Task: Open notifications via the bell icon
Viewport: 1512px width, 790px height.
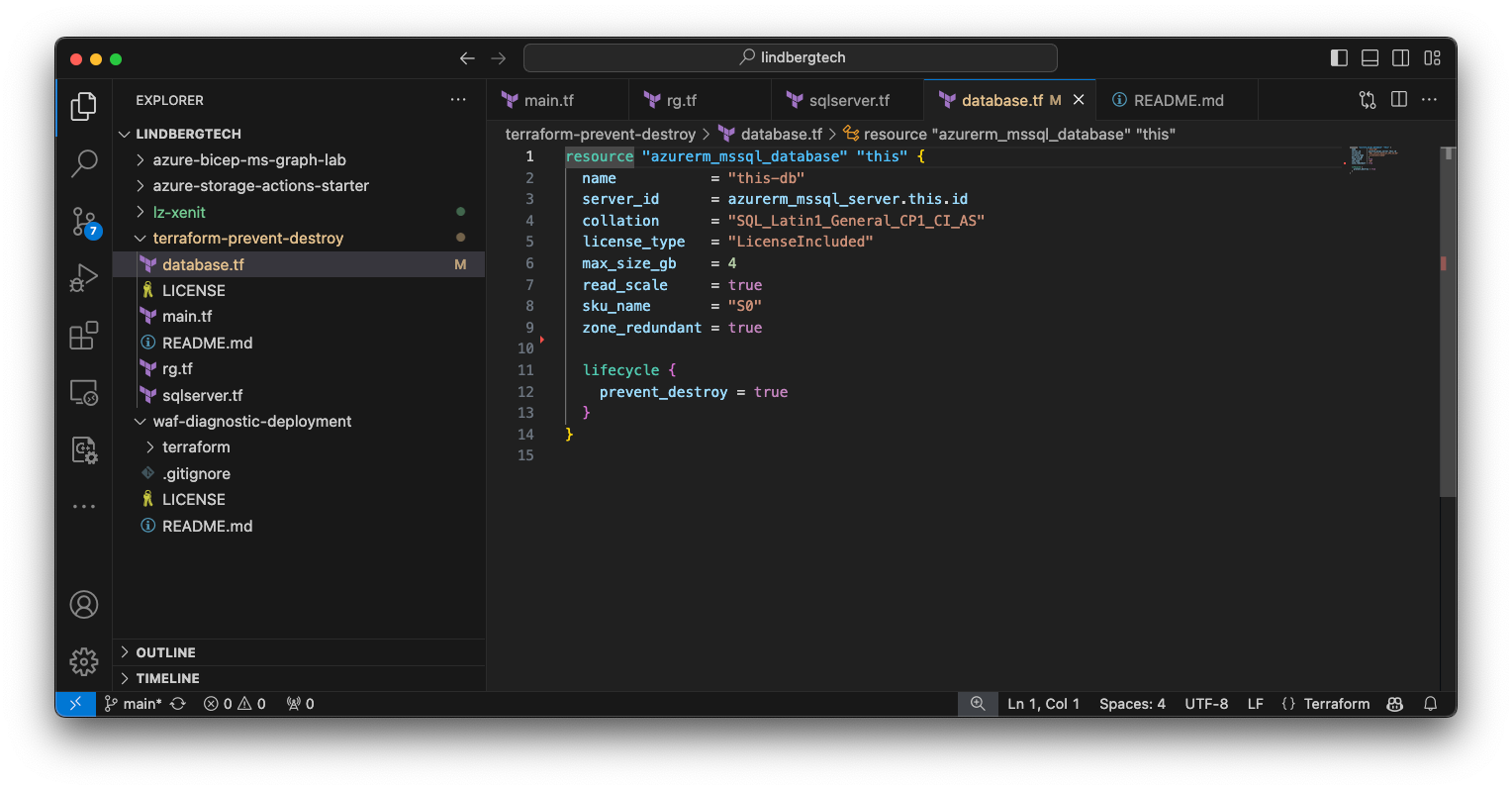Action: point(1430,704)
